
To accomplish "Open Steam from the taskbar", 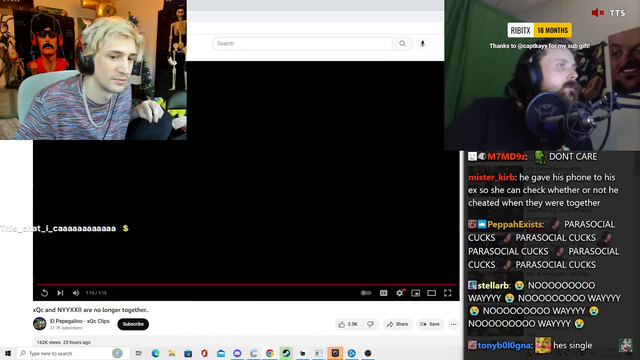I will pyautogui.click(x=286, y=353).
